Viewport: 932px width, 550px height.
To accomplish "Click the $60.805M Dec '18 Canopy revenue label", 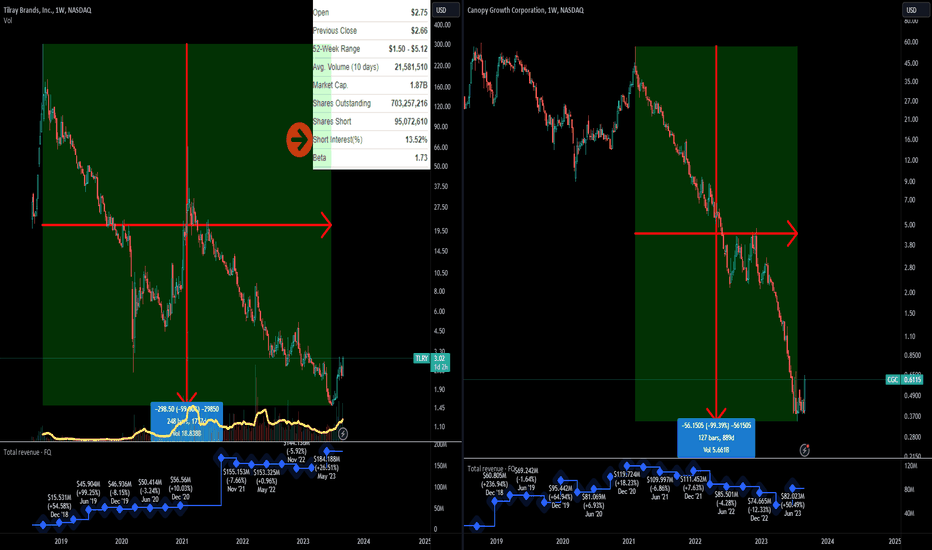I will pyautogui.click(x=495, y=484).
